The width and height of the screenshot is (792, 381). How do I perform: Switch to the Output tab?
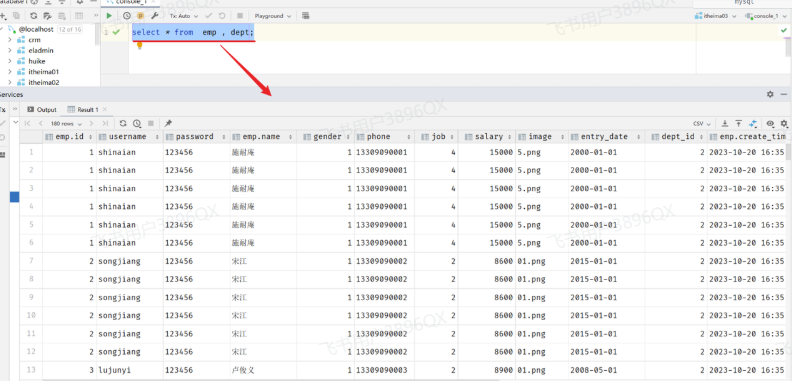pyautogui.click(x=42, y=109)
